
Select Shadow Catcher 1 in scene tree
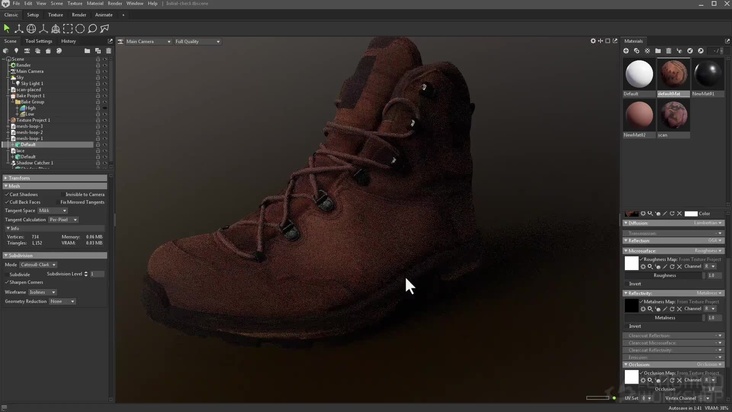click(x=34, y=162)
